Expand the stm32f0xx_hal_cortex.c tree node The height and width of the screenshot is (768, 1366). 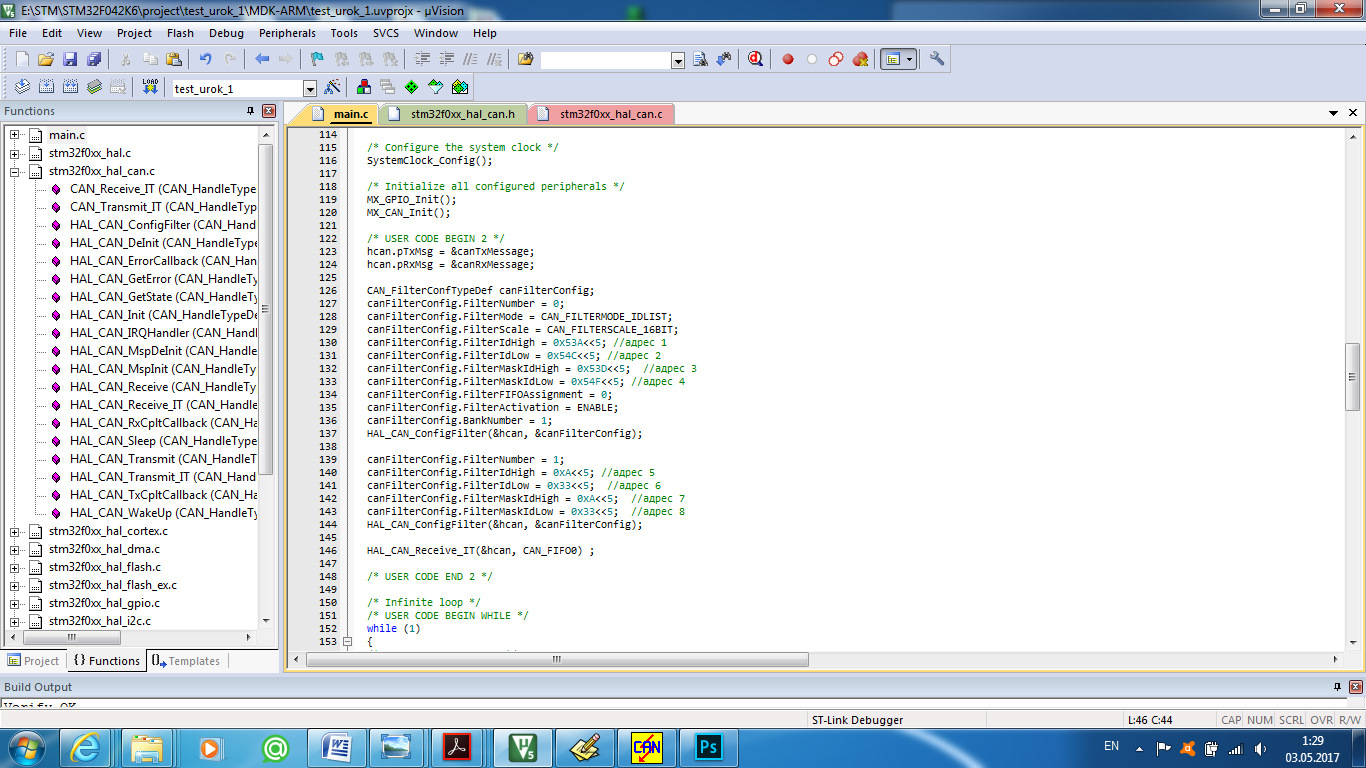click(15, 531)
